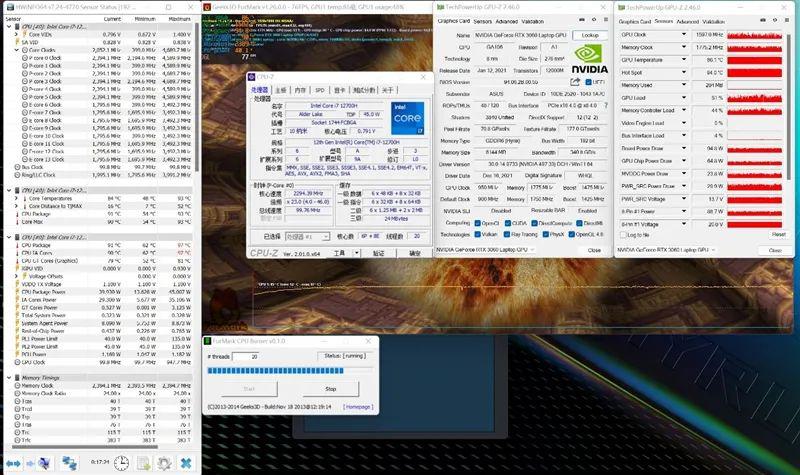The width and height of the screenshot is (800, 475).
Task: Click the BIOS export icon beside UEFI
Action: pos(575,82)
